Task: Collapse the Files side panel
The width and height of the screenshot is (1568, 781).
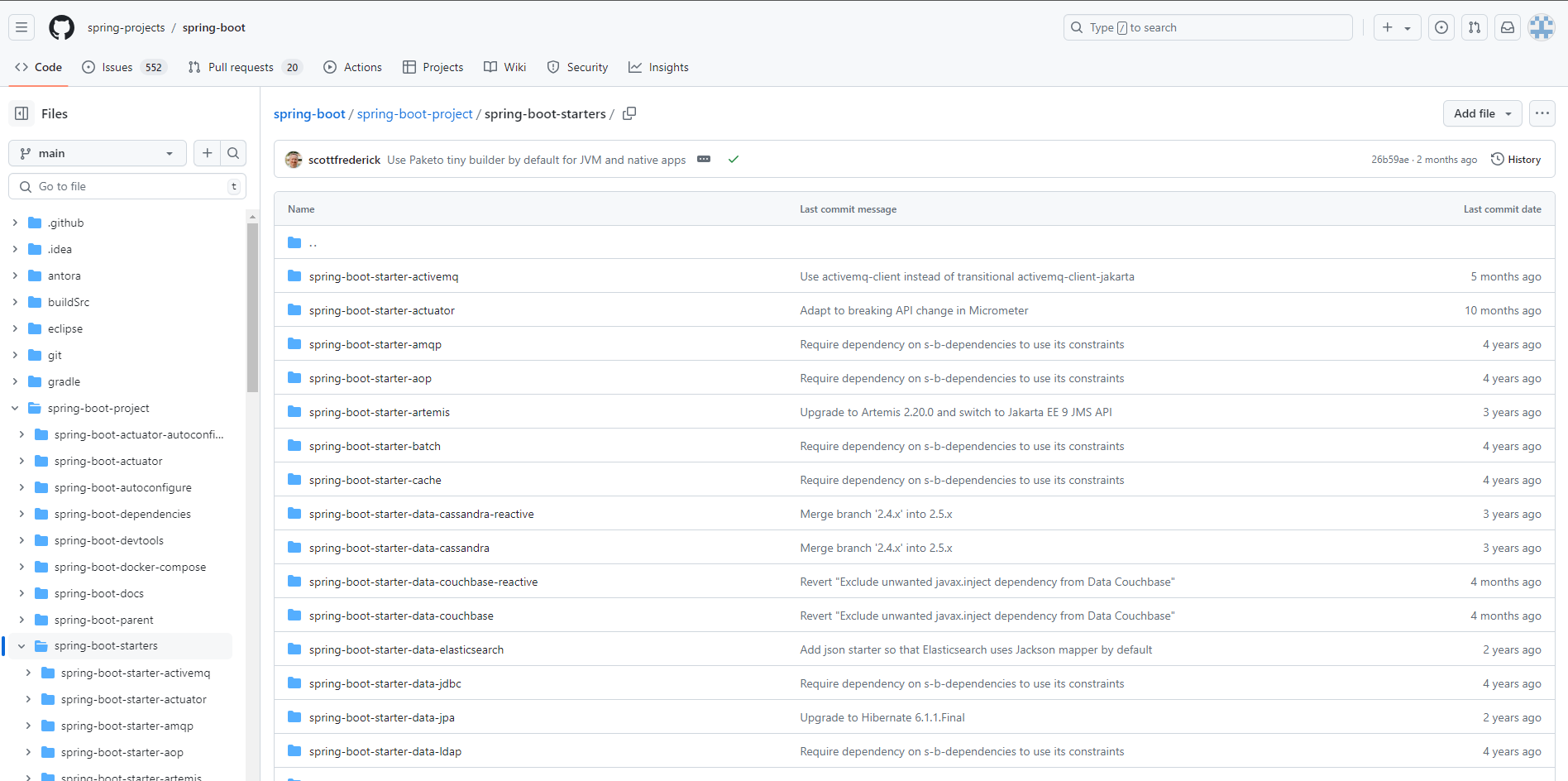Action: point(22,113)
